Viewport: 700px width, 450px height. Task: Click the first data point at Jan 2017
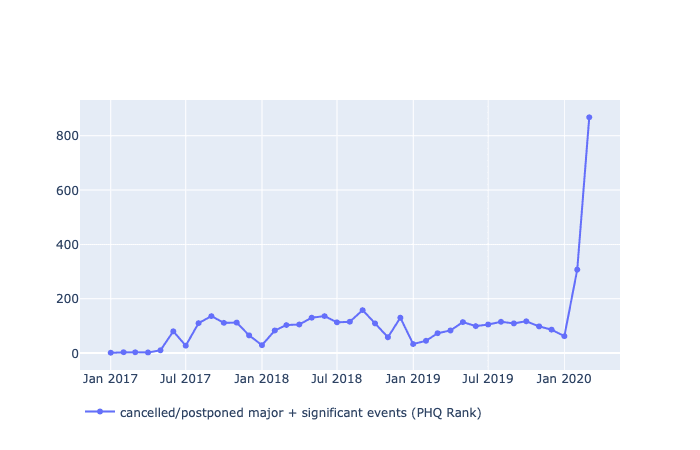[111, 352]
